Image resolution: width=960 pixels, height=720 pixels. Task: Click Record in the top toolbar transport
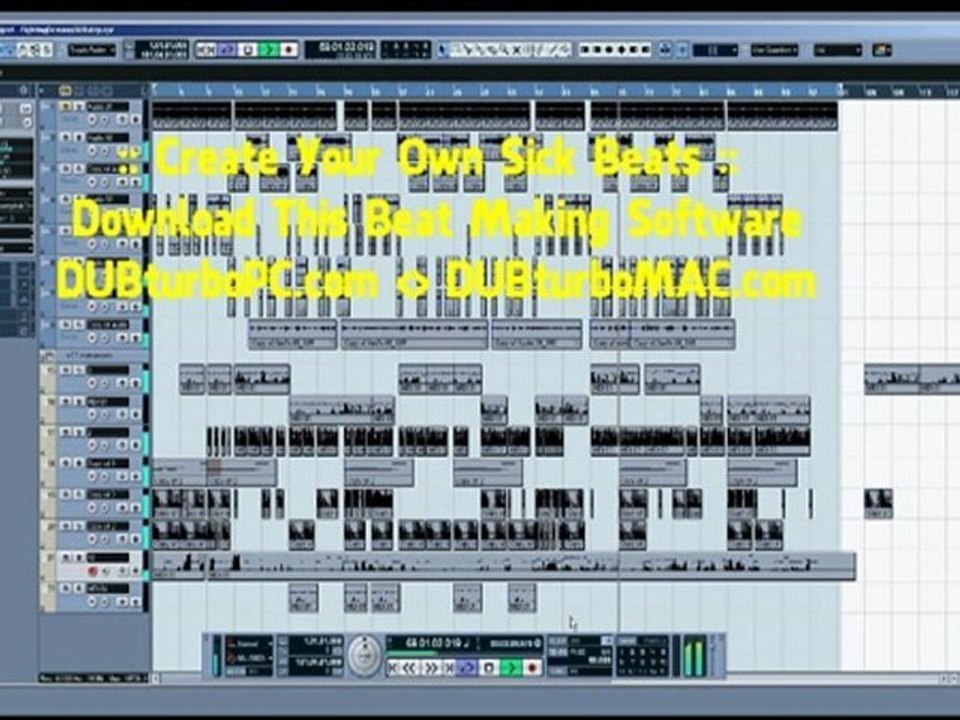[x=289, y=50]
